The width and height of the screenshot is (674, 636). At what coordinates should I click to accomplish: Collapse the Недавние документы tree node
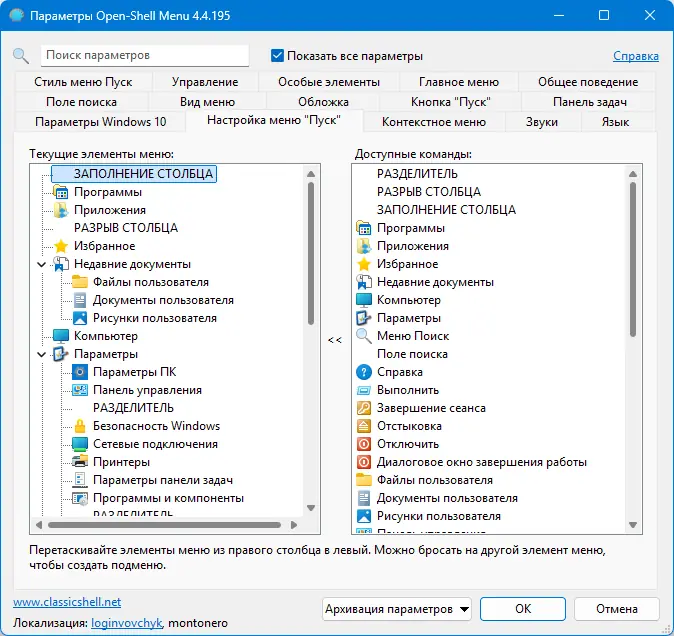point(42,264)
